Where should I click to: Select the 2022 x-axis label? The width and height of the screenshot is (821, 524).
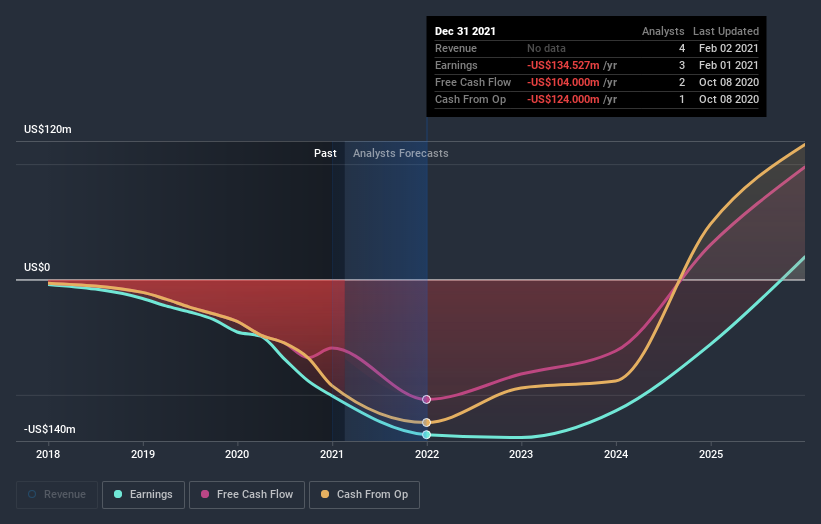tap(427, 454)
